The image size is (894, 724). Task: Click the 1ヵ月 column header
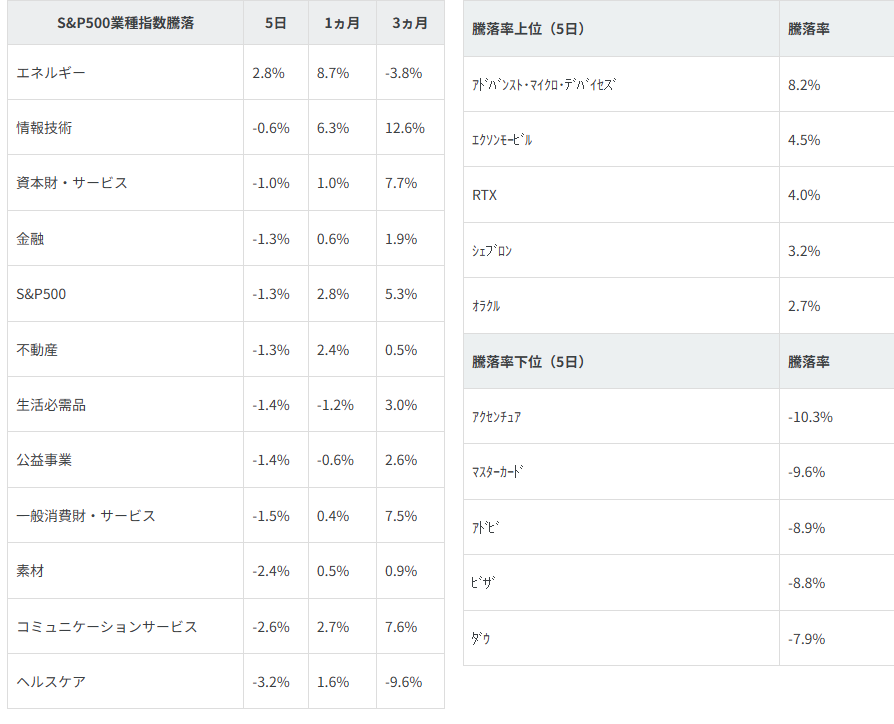coord(342,23)
